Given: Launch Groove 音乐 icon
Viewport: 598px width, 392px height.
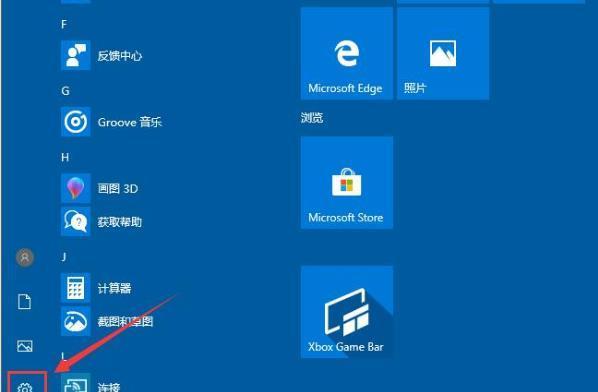Looking at the screenshot, I should 76,122.
